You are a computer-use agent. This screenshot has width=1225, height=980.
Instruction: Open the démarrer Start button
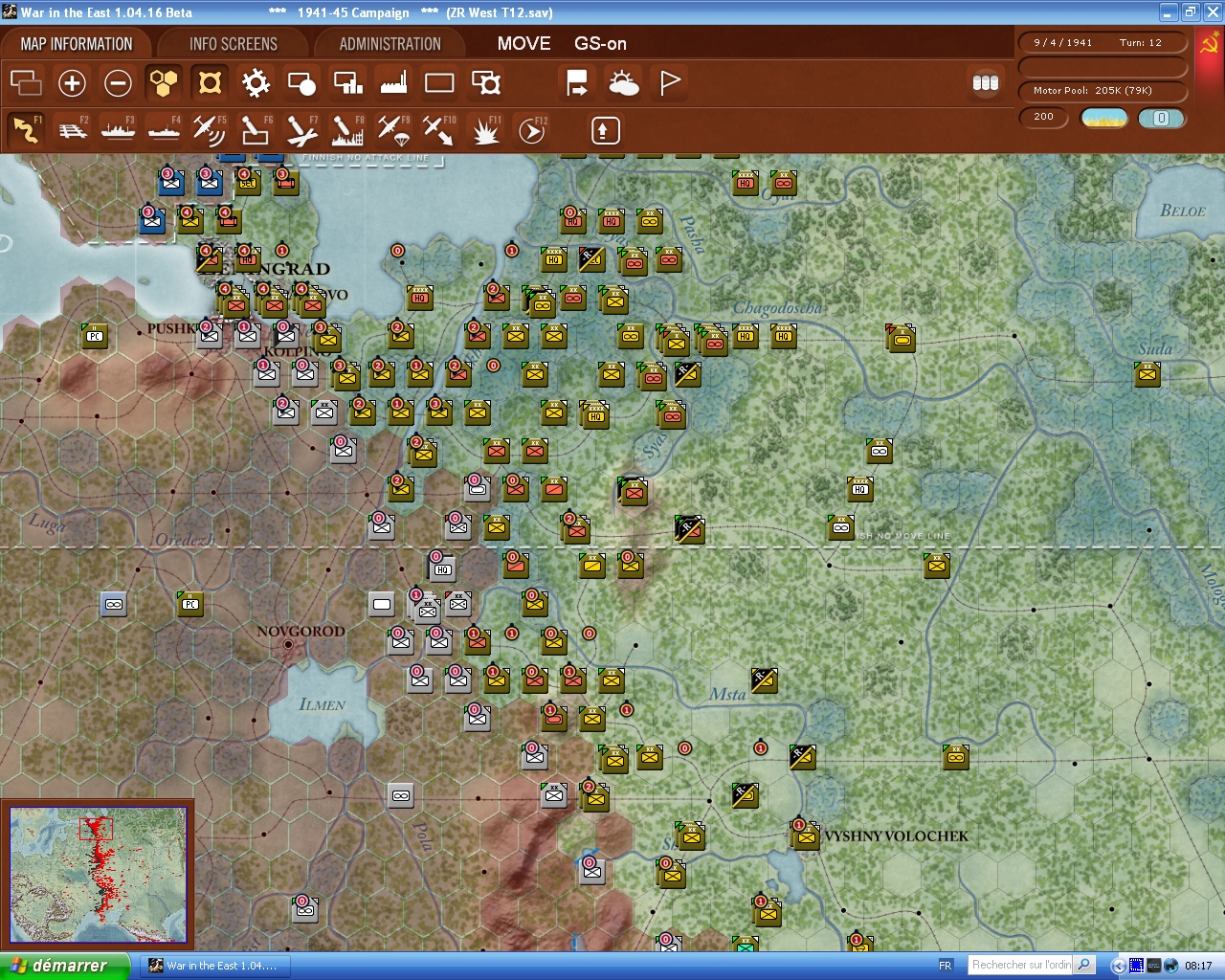tap(65, 966)
